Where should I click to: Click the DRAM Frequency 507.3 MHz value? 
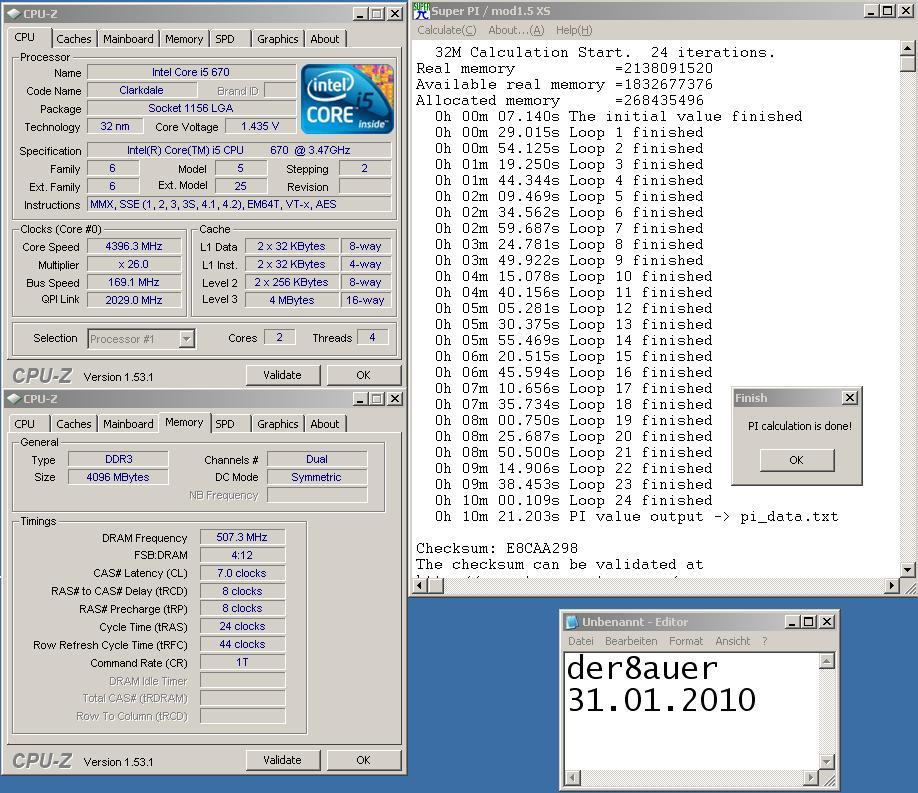click(x=242, y=537)
